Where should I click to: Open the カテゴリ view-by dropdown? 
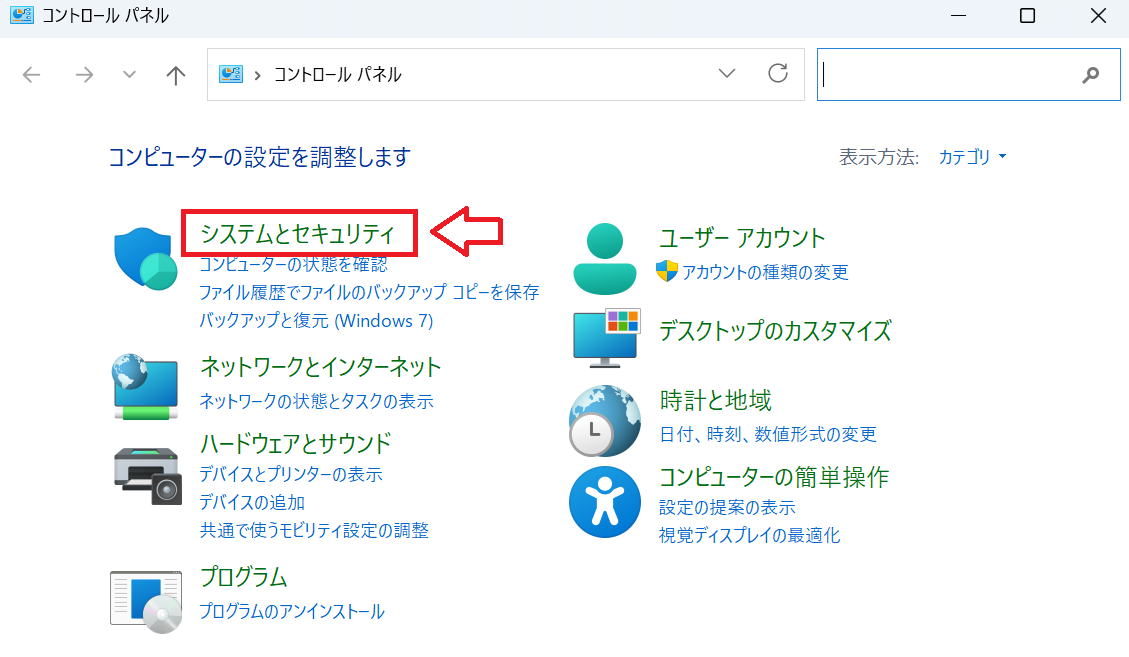[972, 156]
